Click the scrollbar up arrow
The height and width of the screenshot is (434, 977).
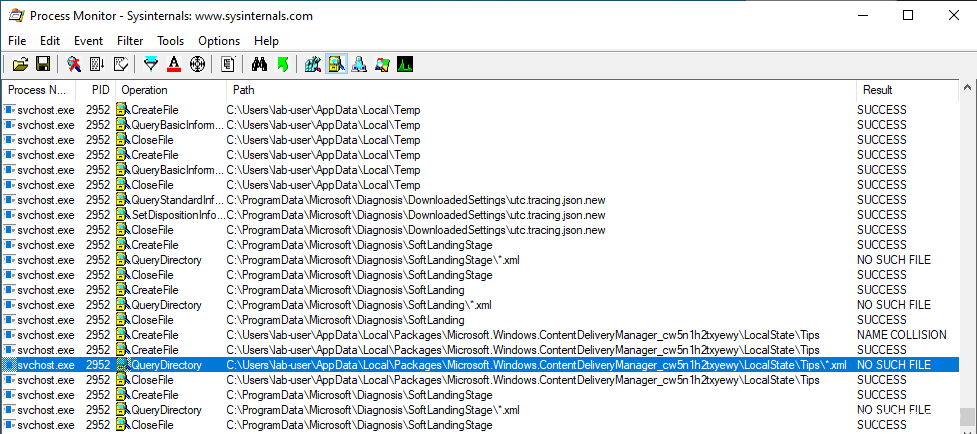(967, 88)
